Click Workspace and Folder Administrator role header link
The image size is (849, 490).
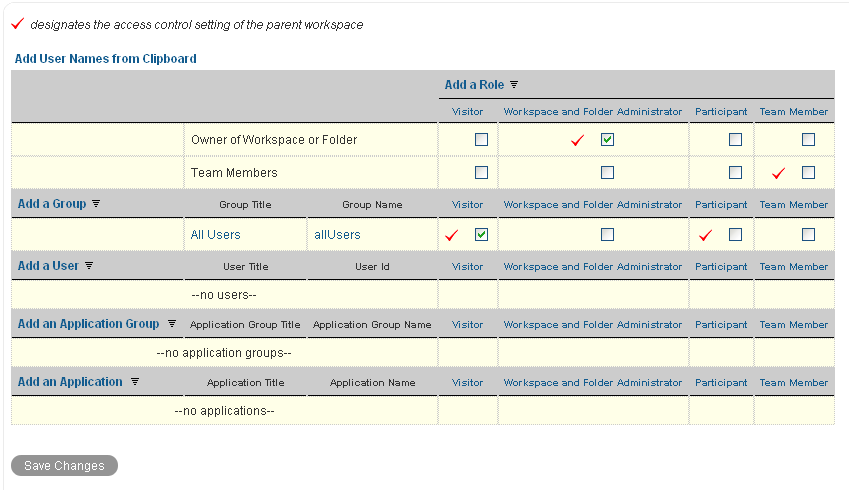pyautogui.click(x=592, y=112)
